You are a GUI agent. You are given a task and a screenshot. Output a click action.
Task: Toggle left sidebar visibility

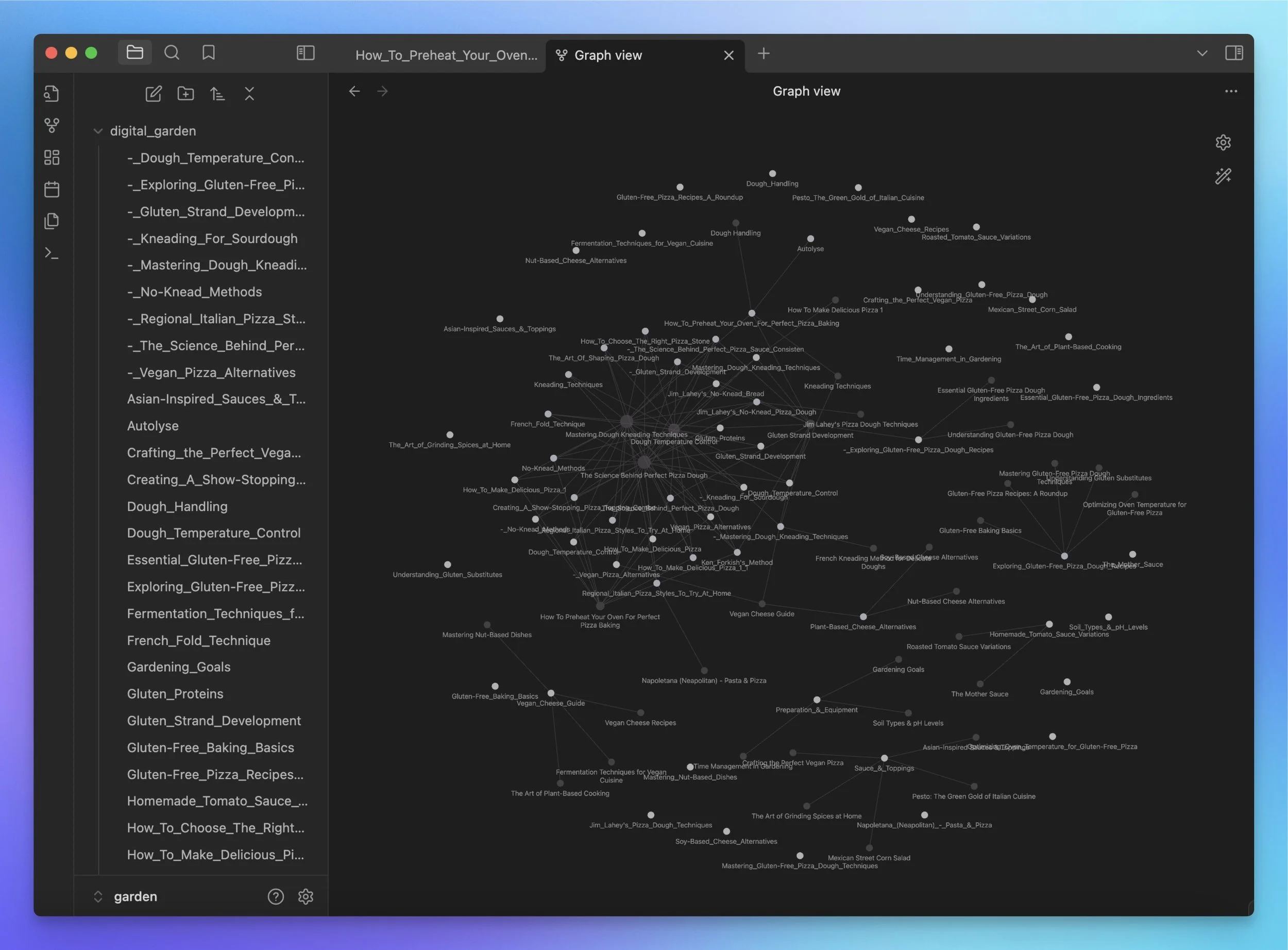tap(305, 54)
